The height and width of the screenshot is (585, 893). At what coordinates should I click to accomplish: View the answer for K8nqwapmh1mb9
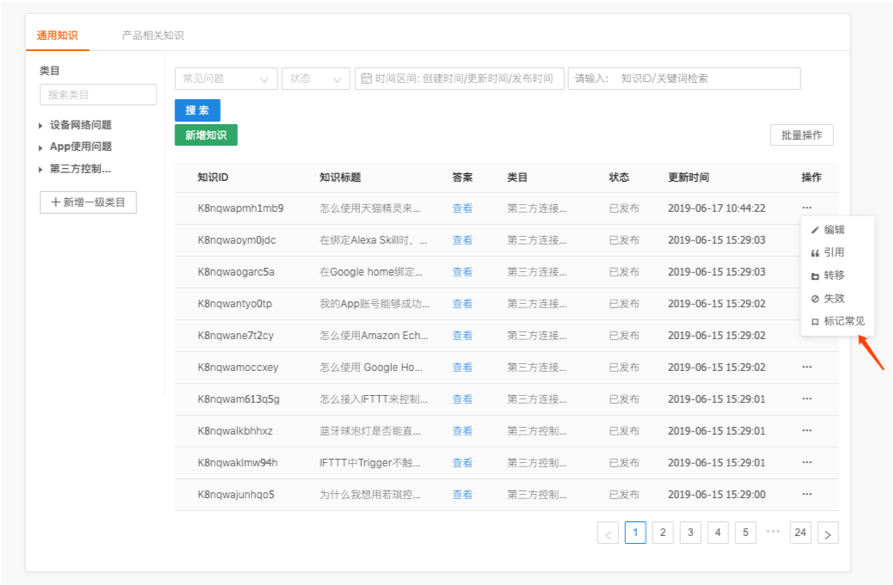click(462, 208)
